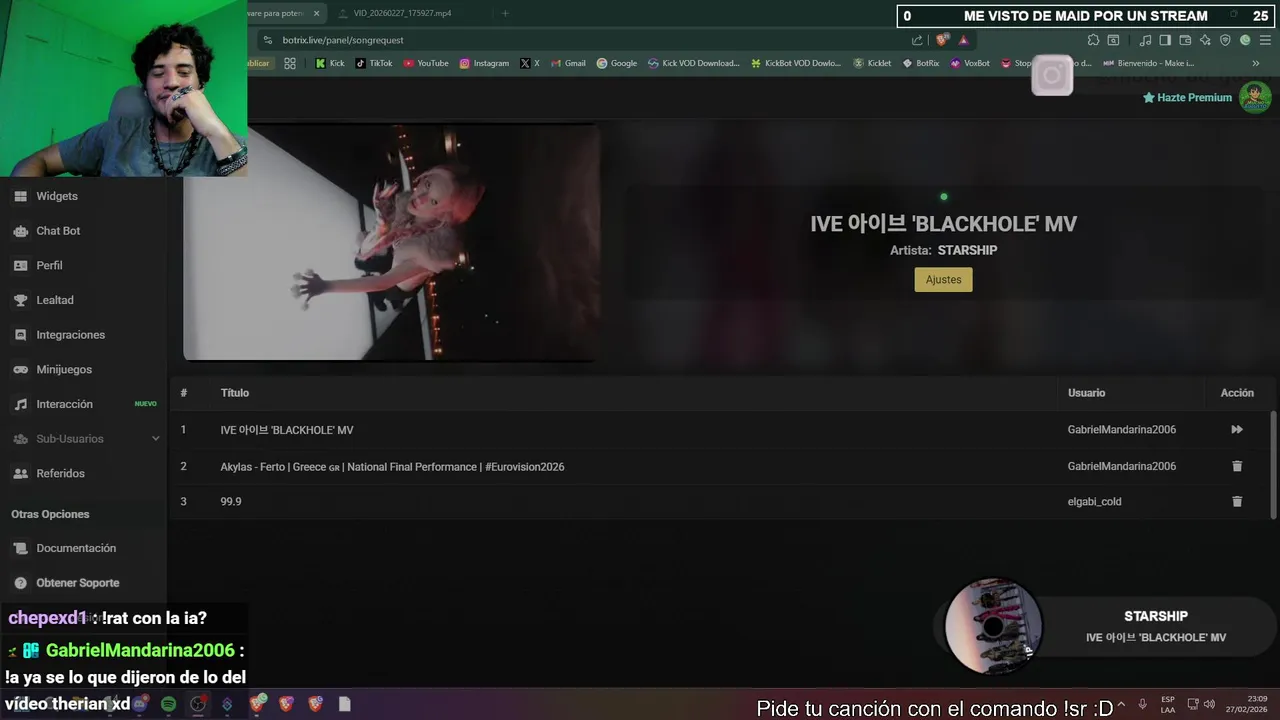The width and height of the screenshot is (1280, 720).
Task: Switch to VID_20260227_175927.mp4 tab
Action: (x=403, y=13)
